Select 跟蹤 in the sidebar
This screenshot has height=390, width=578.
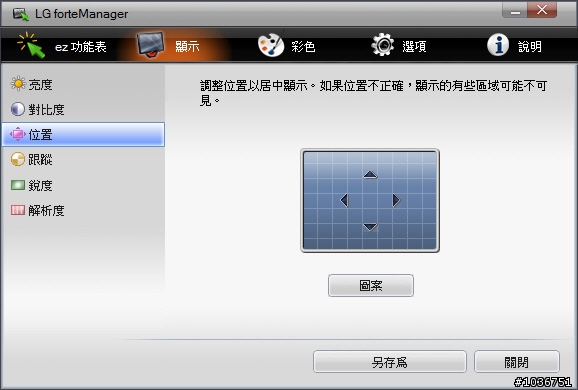(x=83, y=160)
